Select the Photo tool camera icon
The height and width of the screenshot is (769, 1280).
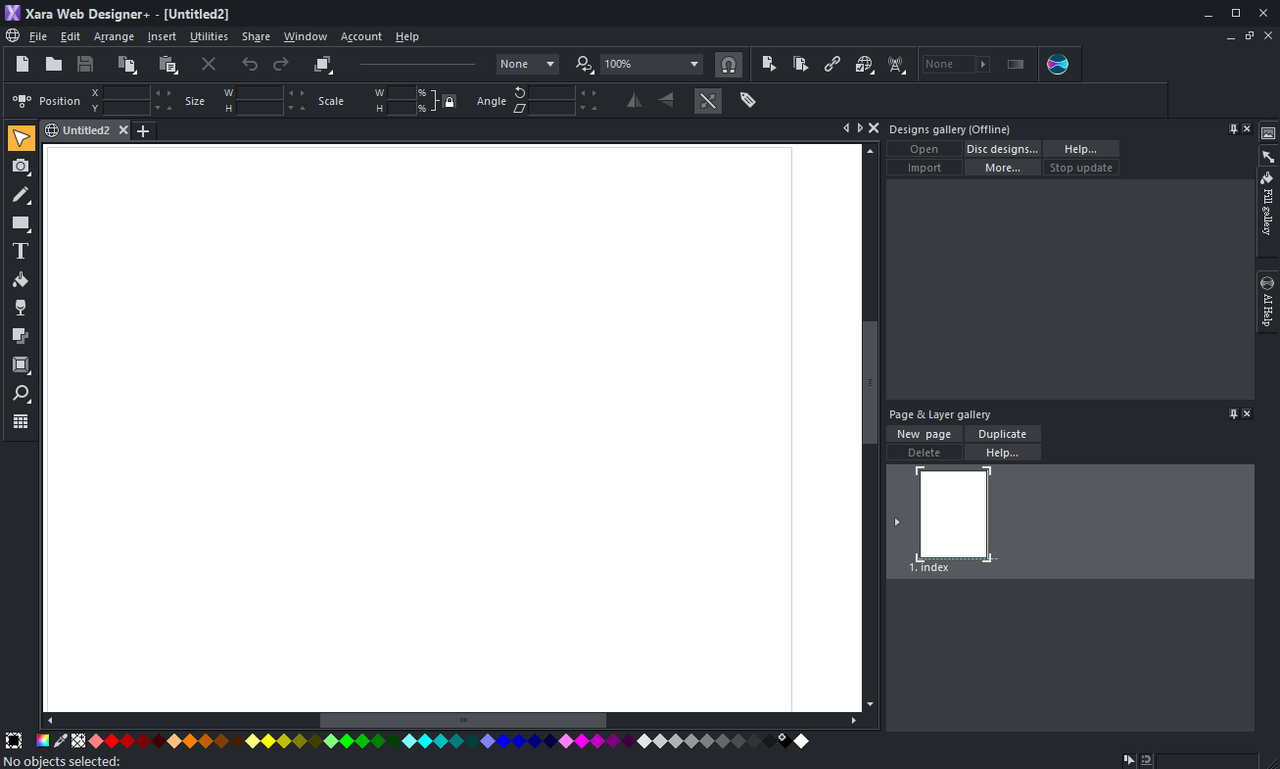pyautogui.click(x=20, y=166)
